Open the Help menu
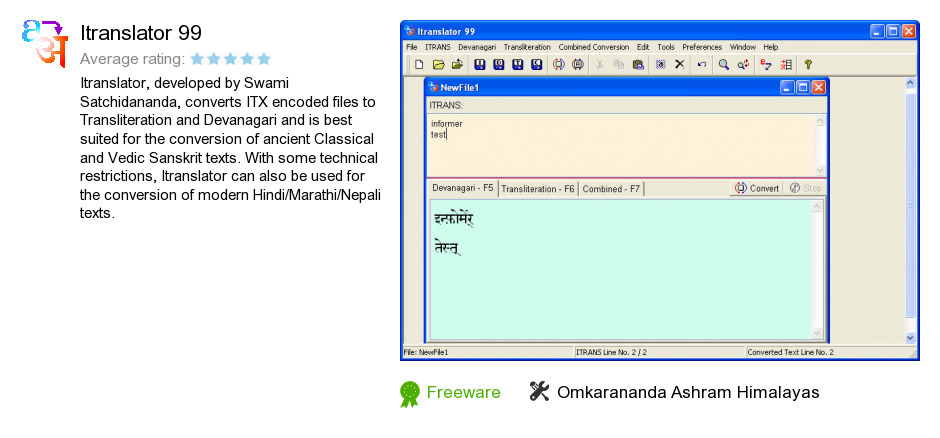 (x=770, y=47)
